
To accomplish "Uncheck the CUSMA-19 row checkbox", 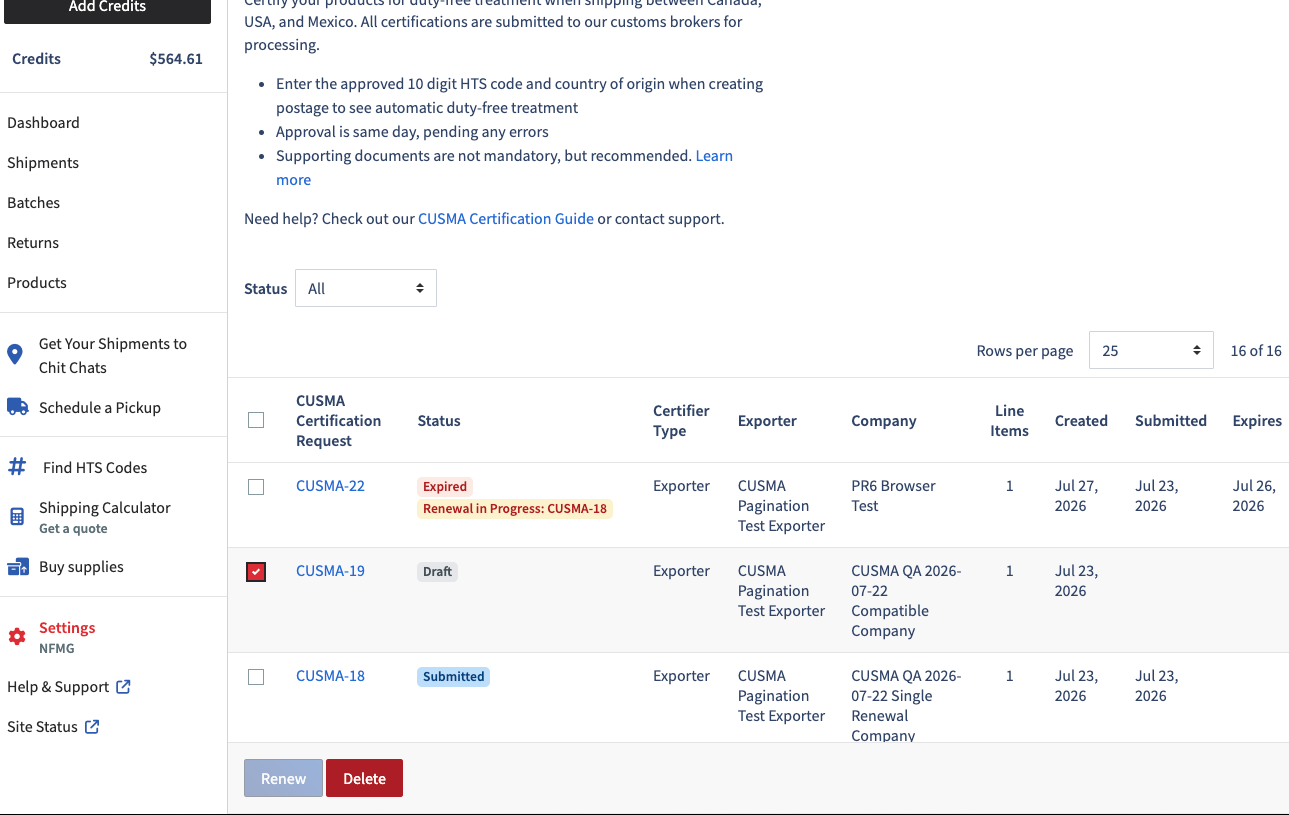I will (256, 572).
